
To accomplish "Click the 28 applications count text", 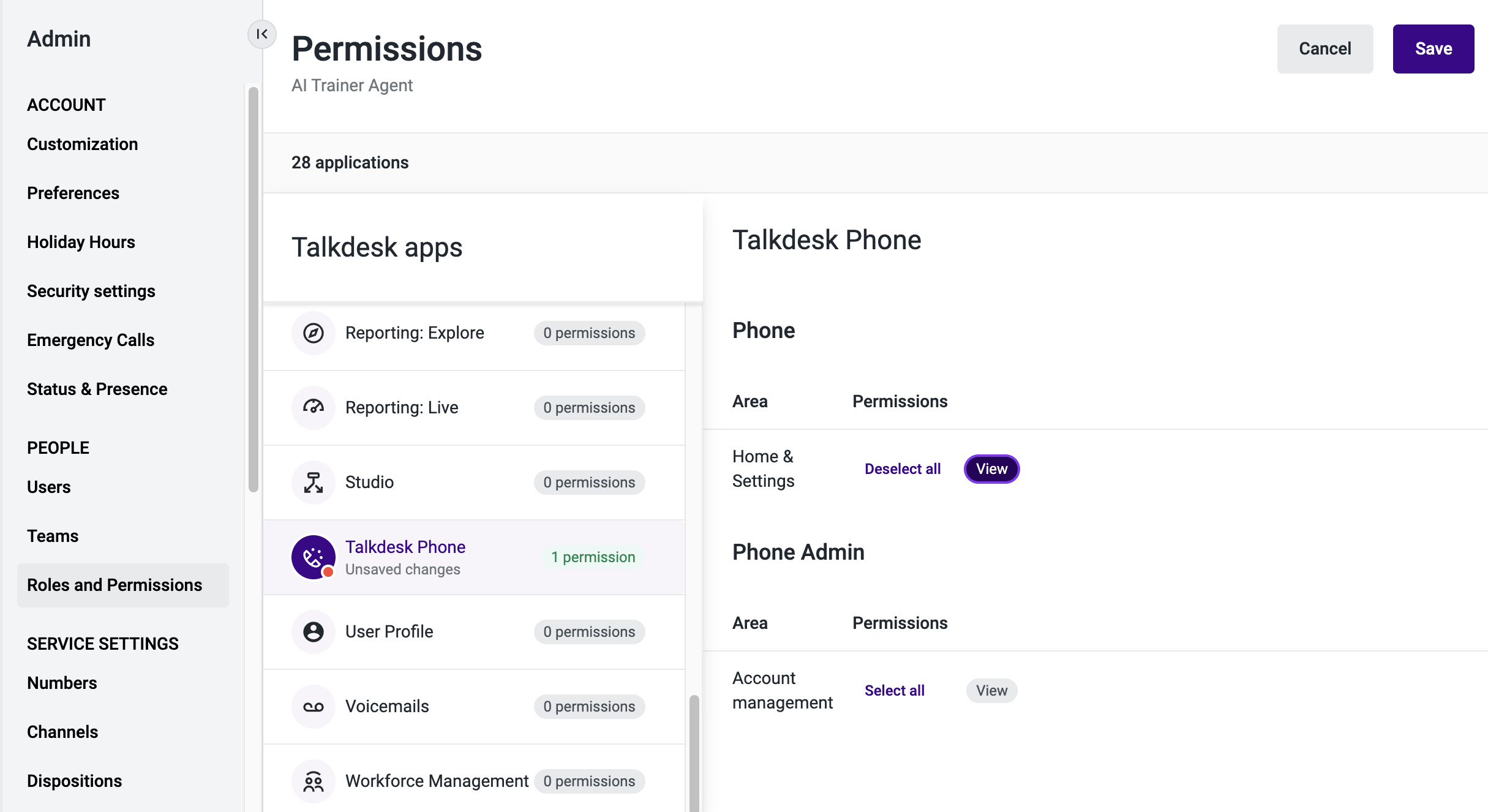I will coord(350,163).
